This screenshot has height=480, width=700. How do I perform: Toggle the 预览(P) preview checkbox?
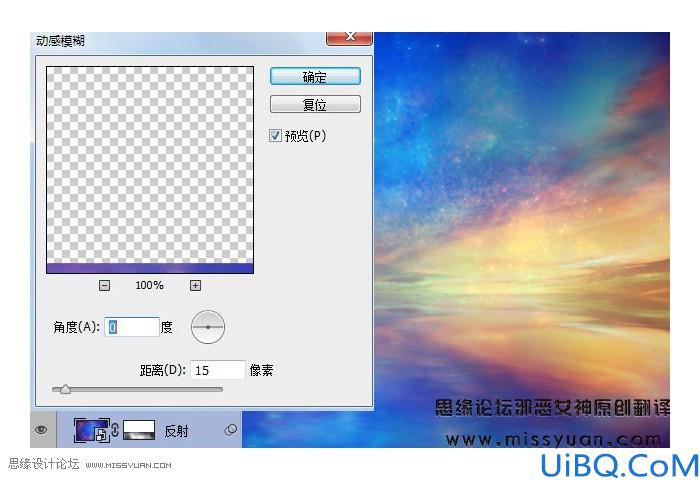275,135
